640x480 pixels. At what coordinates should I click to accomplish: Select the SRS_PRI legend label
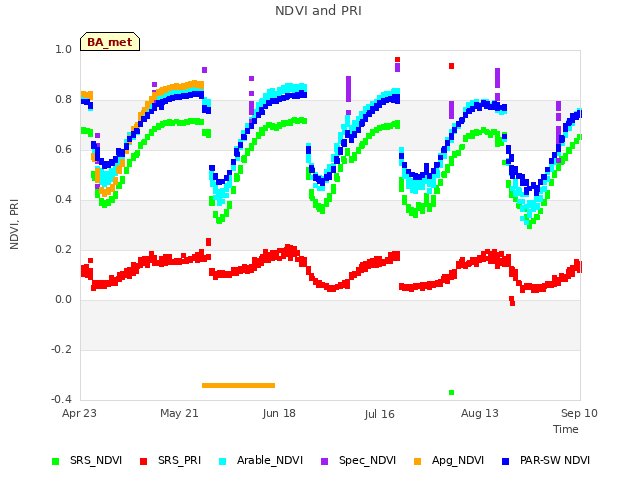179,460
